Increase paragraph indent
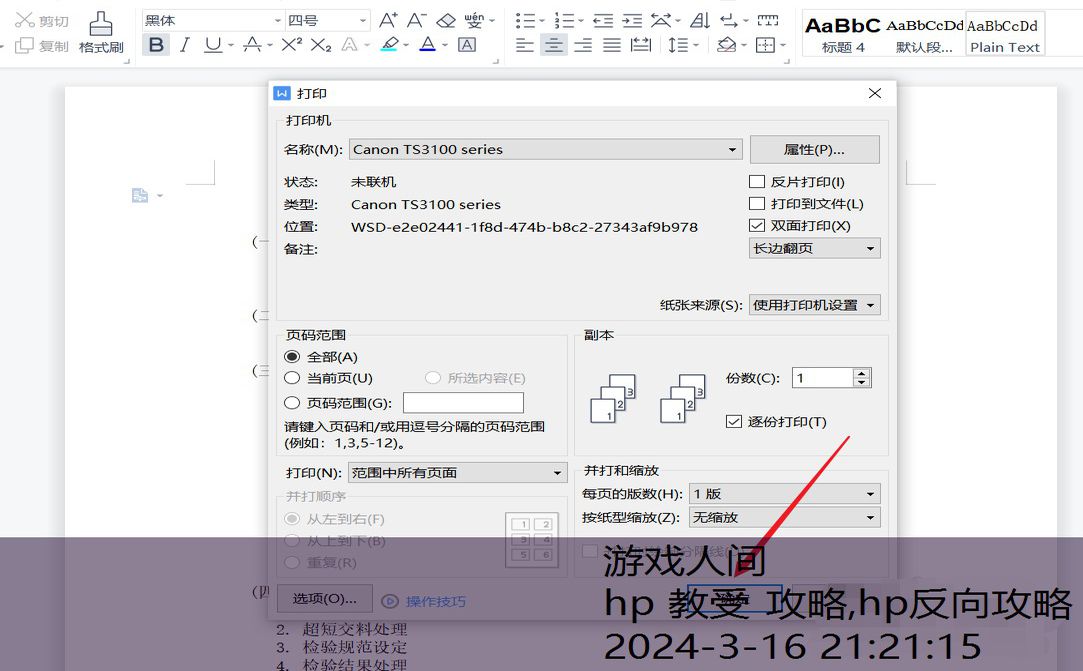 [632, 21]
